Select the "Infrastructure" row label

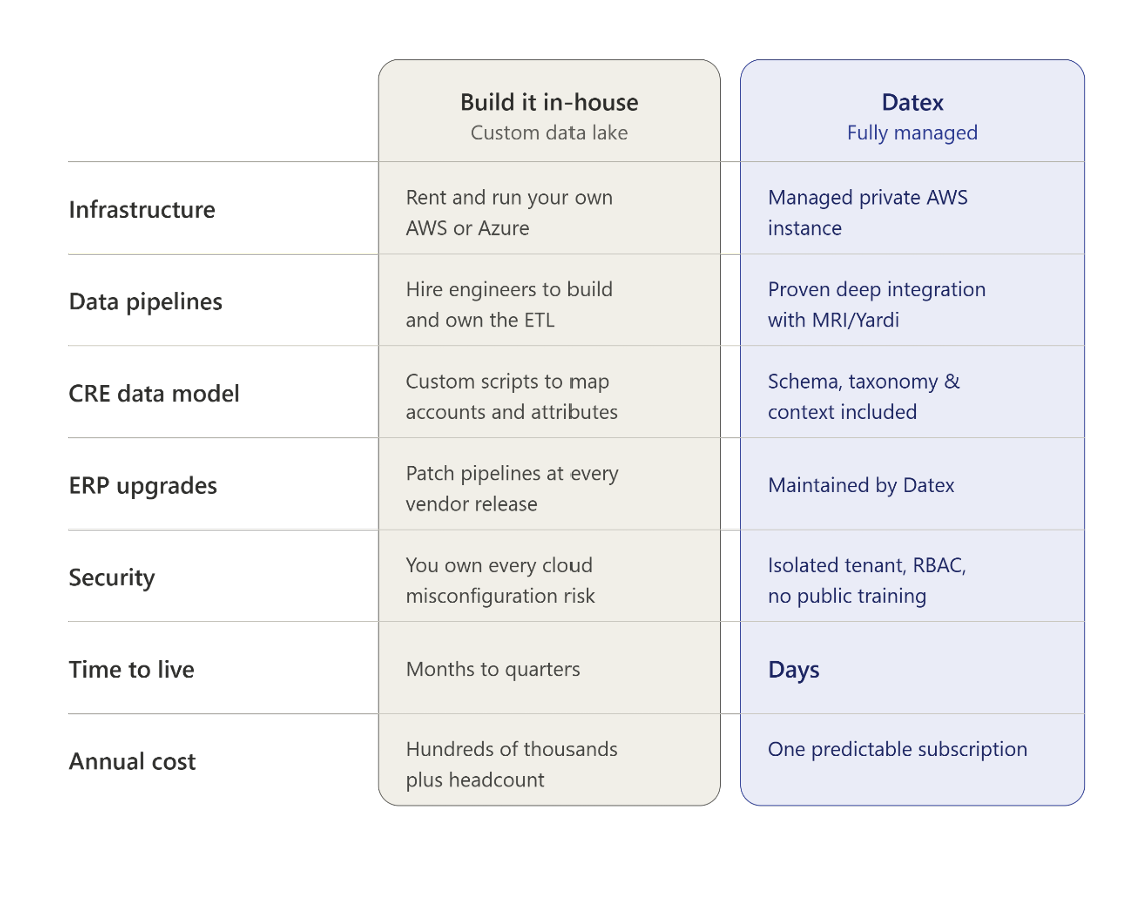(x=142, y=210)
